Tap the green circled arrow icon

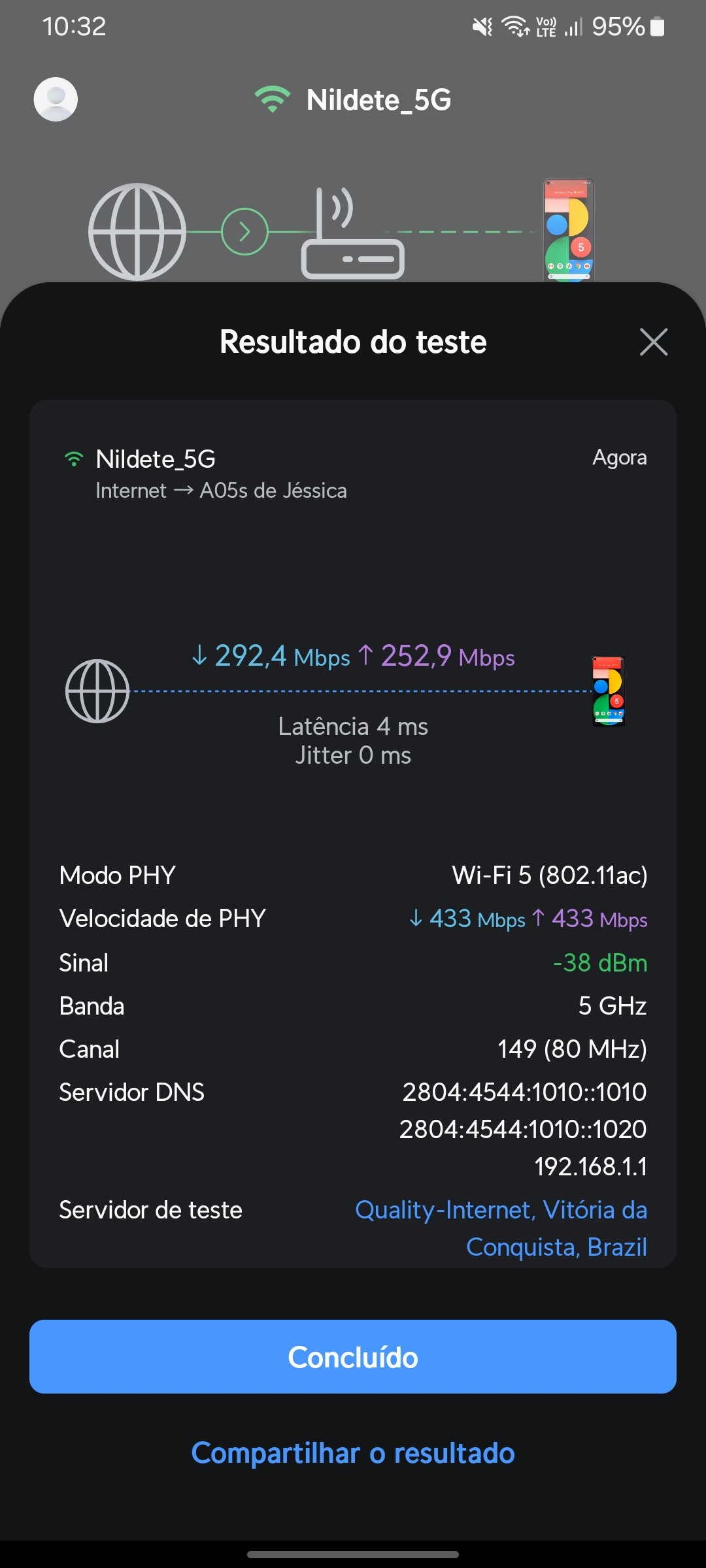(244, 232)
